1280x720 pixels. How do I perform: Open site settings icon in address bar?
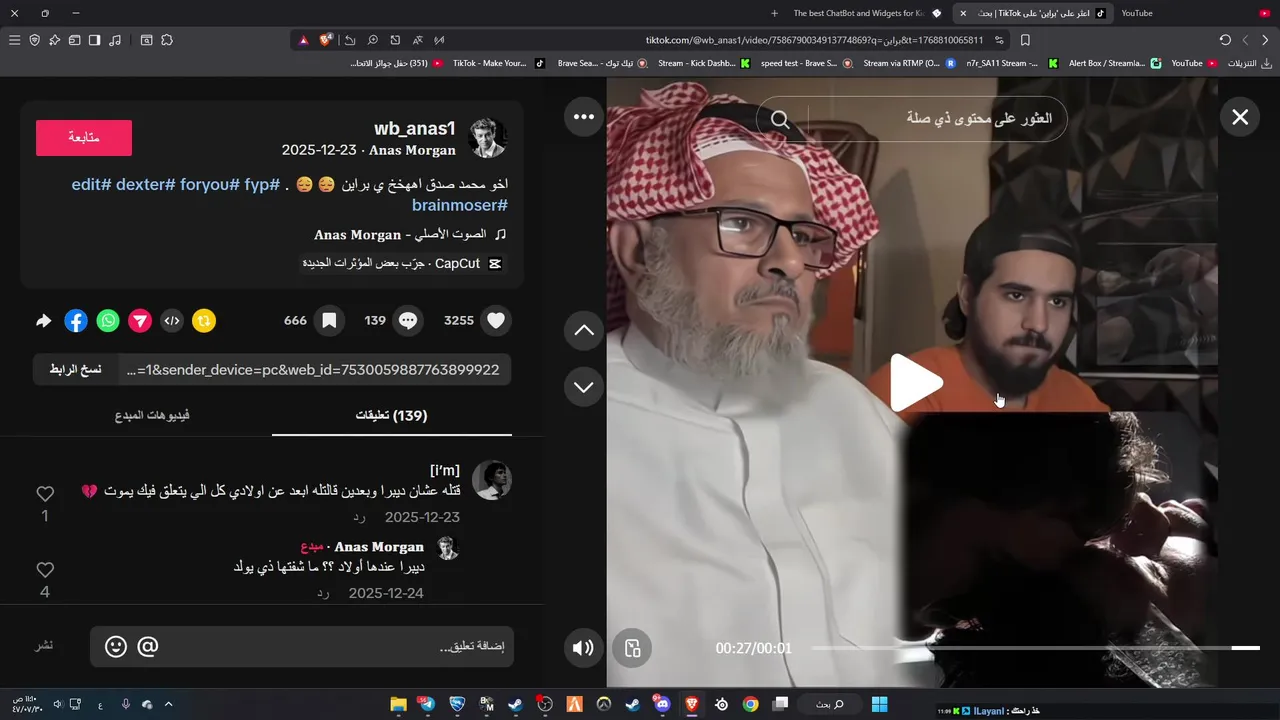pos(999,40)
